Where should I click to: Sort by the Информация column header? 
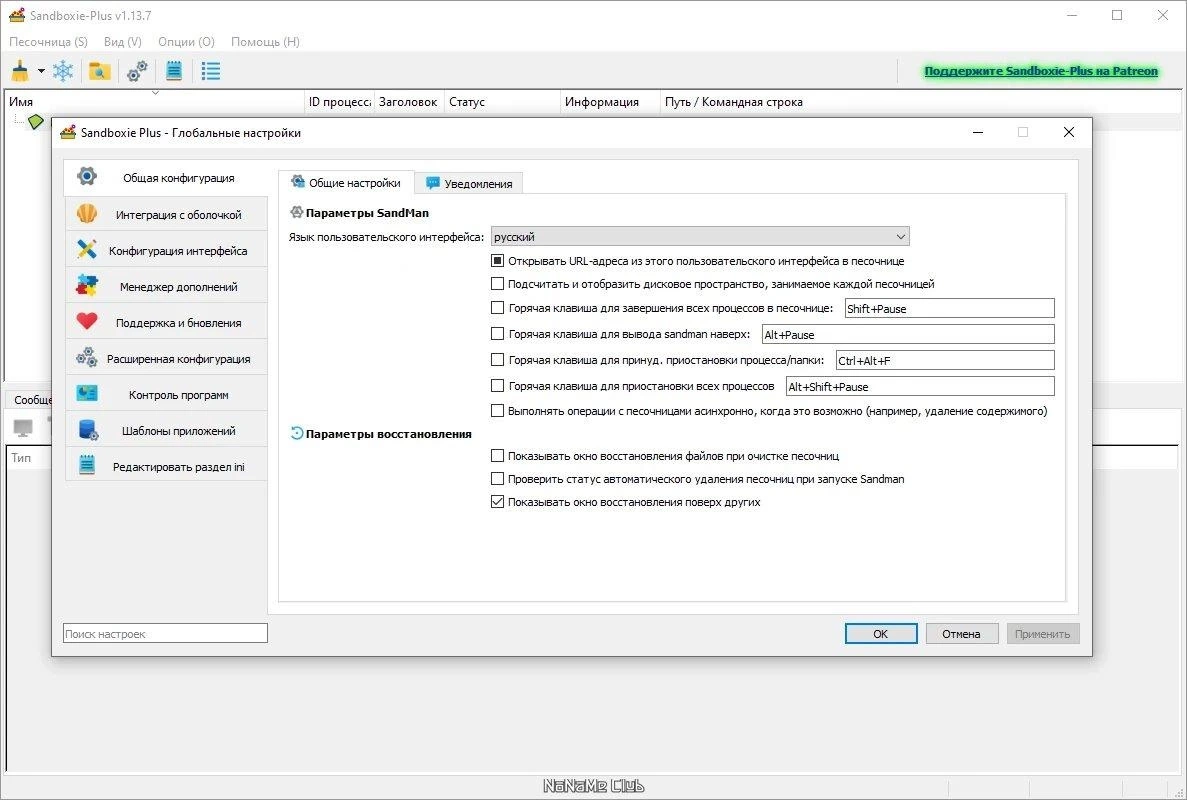tap(610, 101)
